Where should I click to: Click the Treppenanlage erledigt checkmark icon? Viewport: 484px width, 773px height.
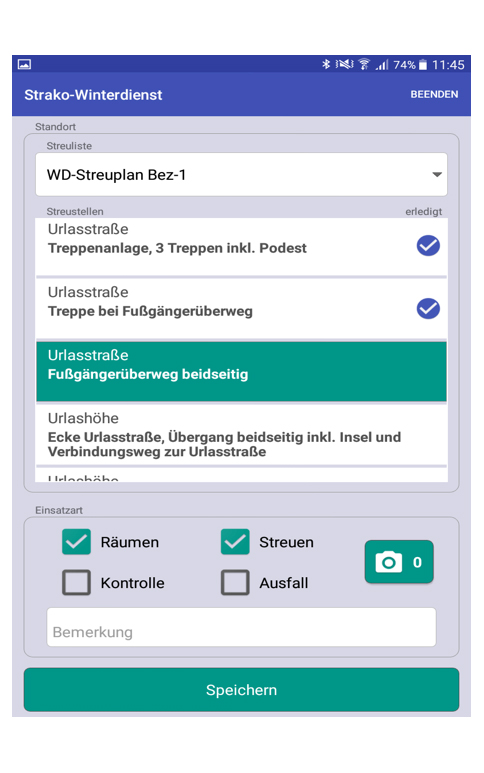(428, 246)
